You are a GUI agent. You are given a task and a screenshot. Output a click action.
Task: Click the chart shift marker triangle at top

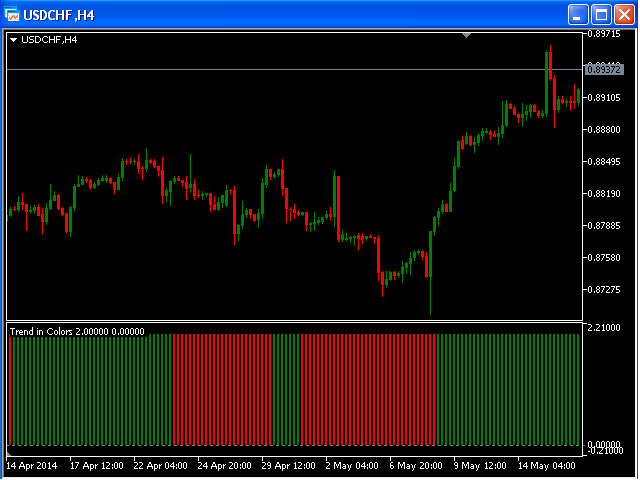(467, 36)
